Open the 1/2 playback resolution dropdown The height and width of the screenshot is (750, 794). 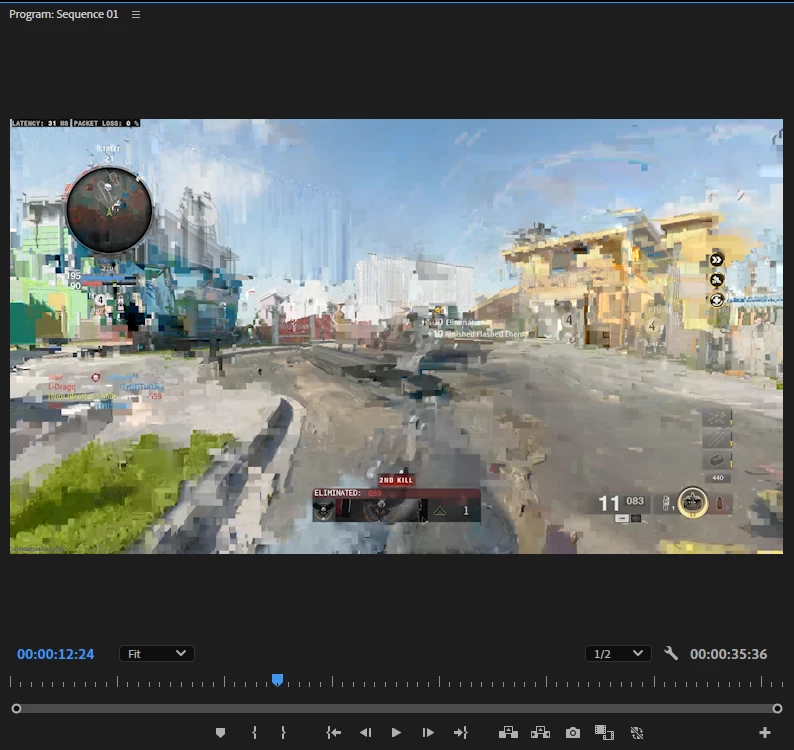(618, 654)
